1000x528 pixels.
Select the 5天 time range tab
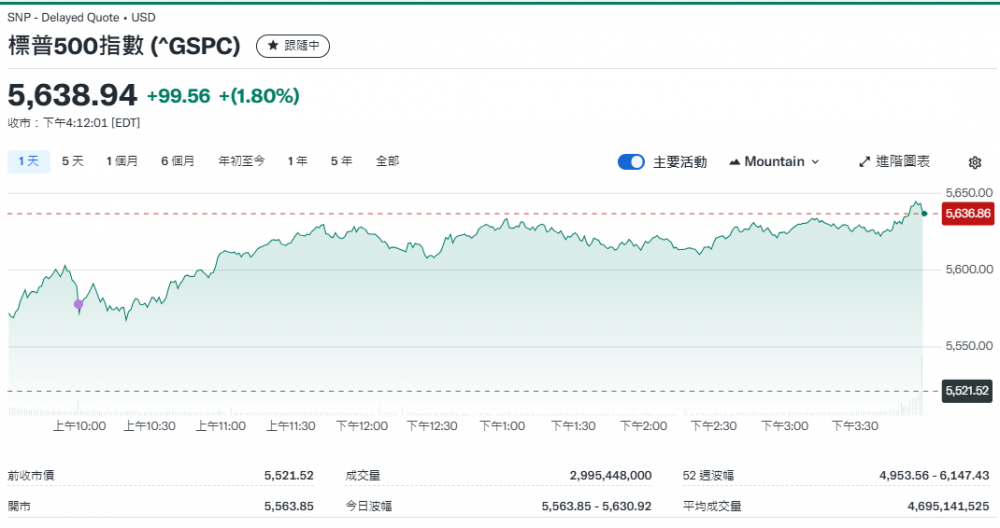pos(73,161)
